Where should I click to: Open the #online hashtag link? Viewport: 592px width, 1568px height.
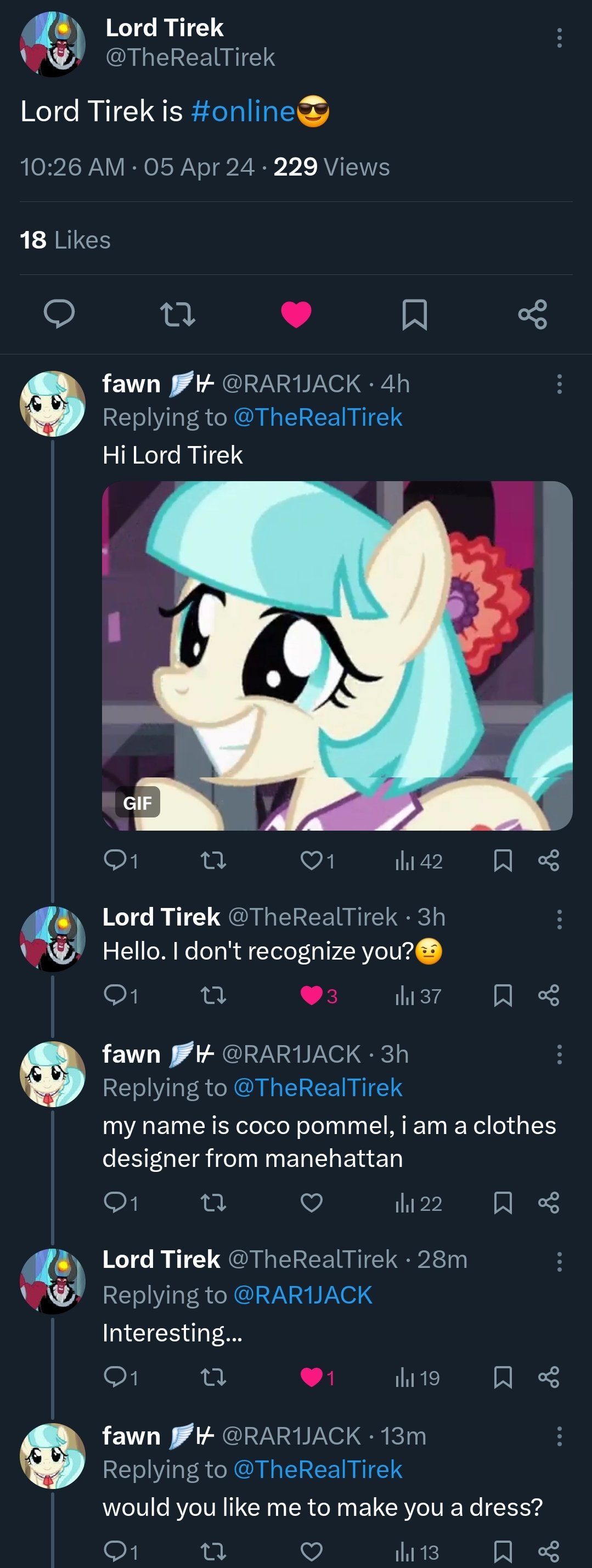(243, 111)
